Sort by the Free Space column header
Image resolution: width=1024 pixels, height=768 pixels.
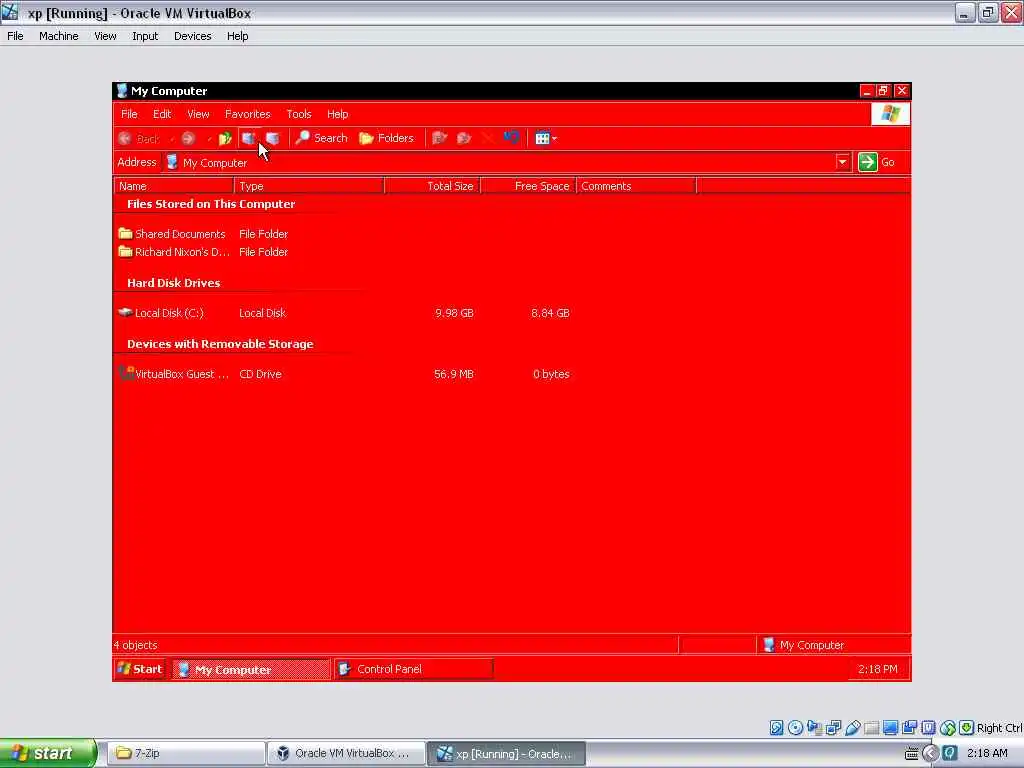coord(529,186)
